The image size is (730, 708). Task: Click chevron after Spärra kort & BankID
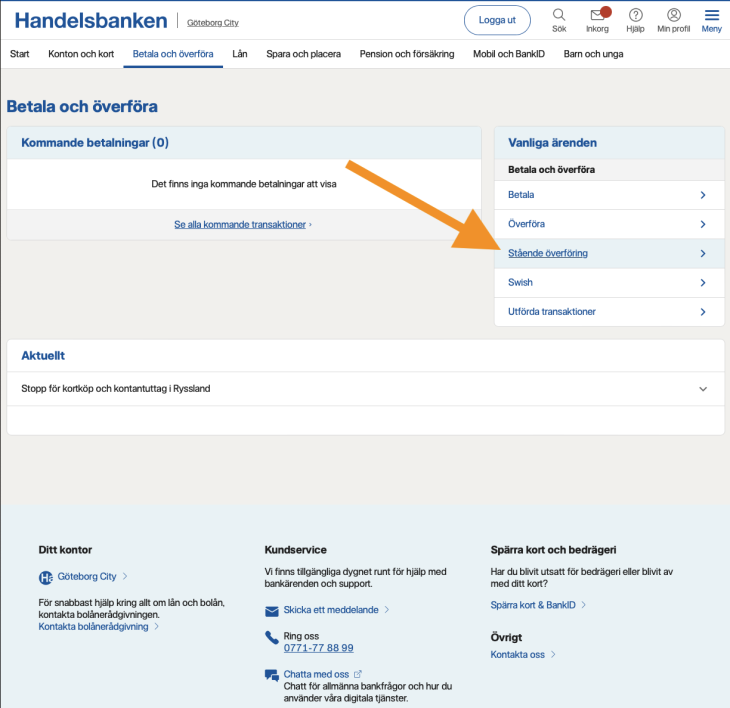(x=583, y=605)
